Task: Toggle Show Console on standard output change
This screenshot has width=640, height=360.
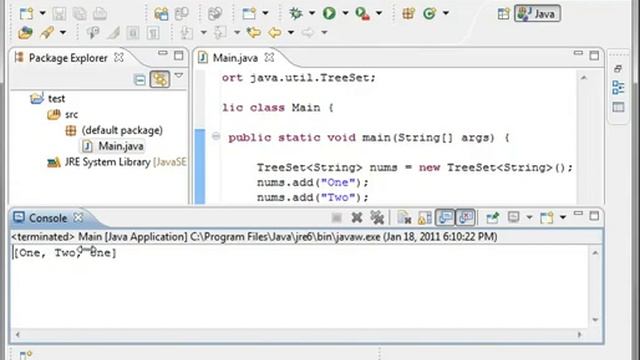Action: point(445,217)
